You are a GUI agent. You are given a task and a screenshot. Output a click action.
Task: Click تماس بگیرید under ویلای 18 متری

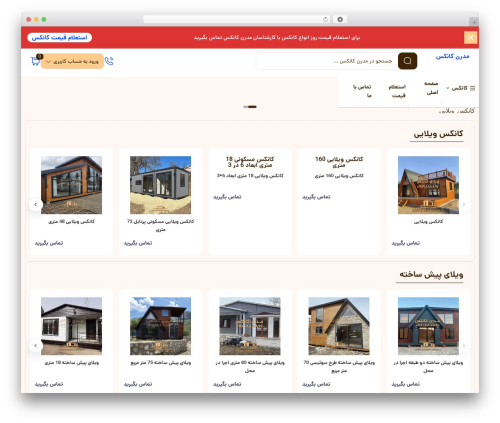49,384
